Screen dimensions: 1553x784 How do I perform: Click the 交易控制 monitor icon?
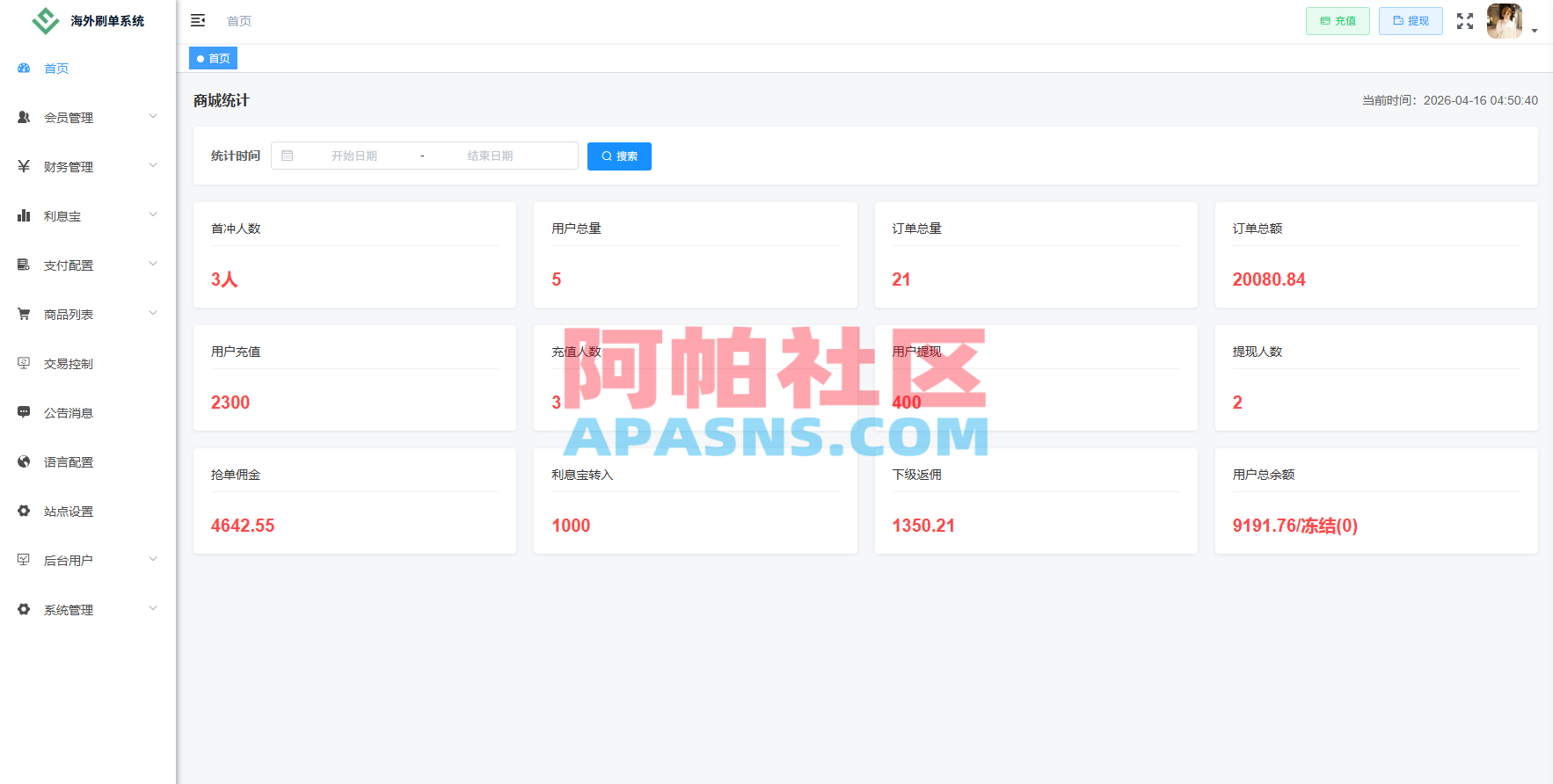click(x=24, y=363)
